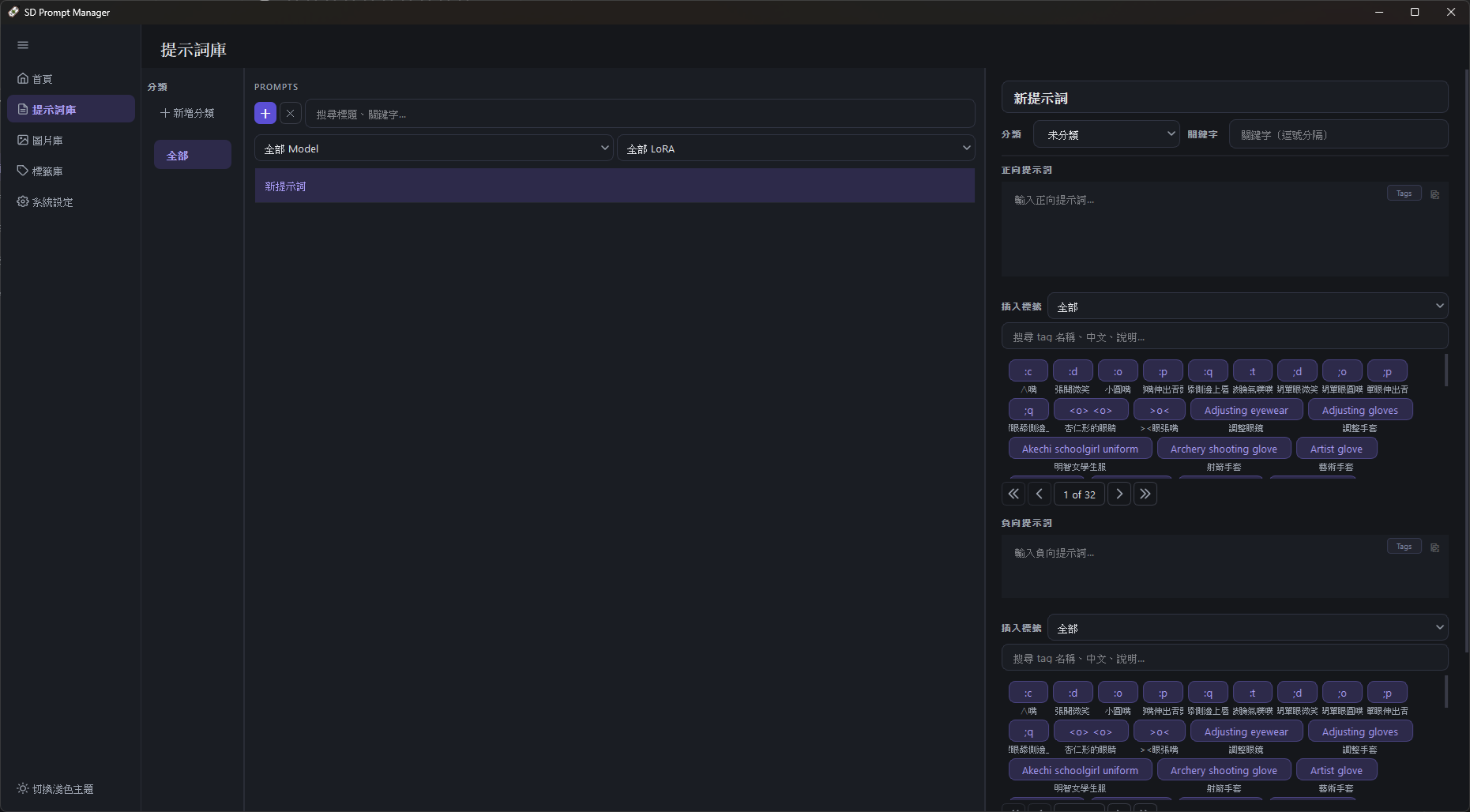Click the 1 of 32 page indicator
Screen dimensions: 1470x812
[x=1079, y=494]
